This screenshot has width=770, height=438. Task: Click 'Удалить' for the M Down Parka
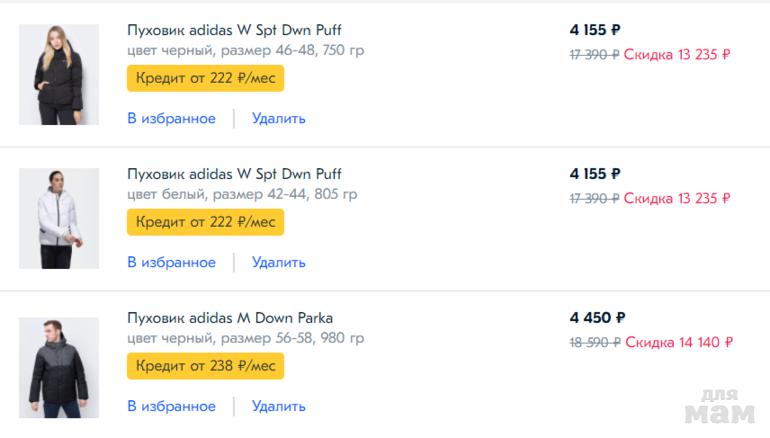pos(279,406)
